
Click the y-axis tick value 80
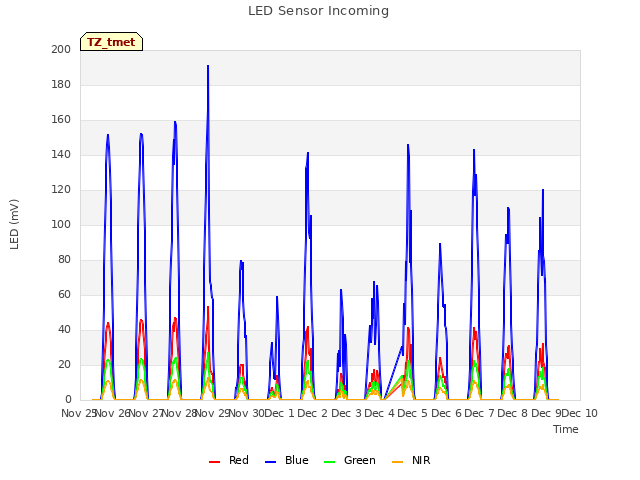[64, 260]
